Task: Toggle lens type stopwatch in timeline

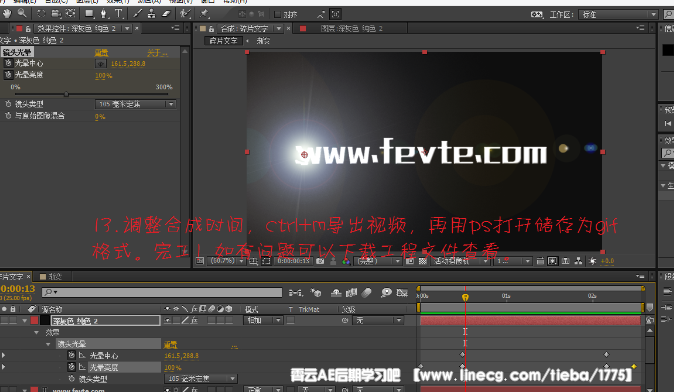Action: tap(71, 379)
